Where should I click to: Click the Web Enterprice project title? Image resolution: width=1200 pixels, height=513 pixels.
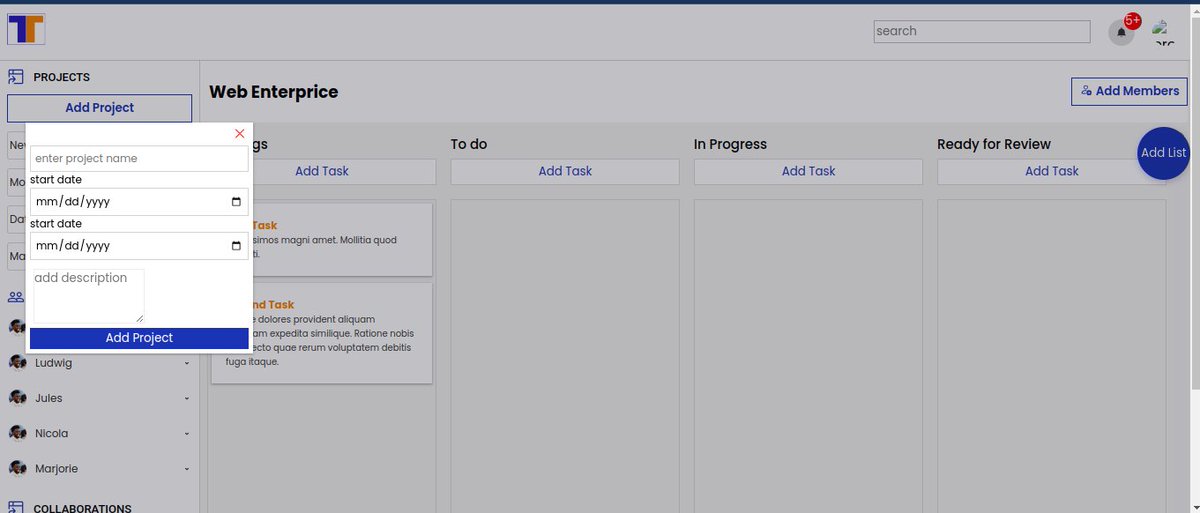pyautogui.click(x=274, y=92)
